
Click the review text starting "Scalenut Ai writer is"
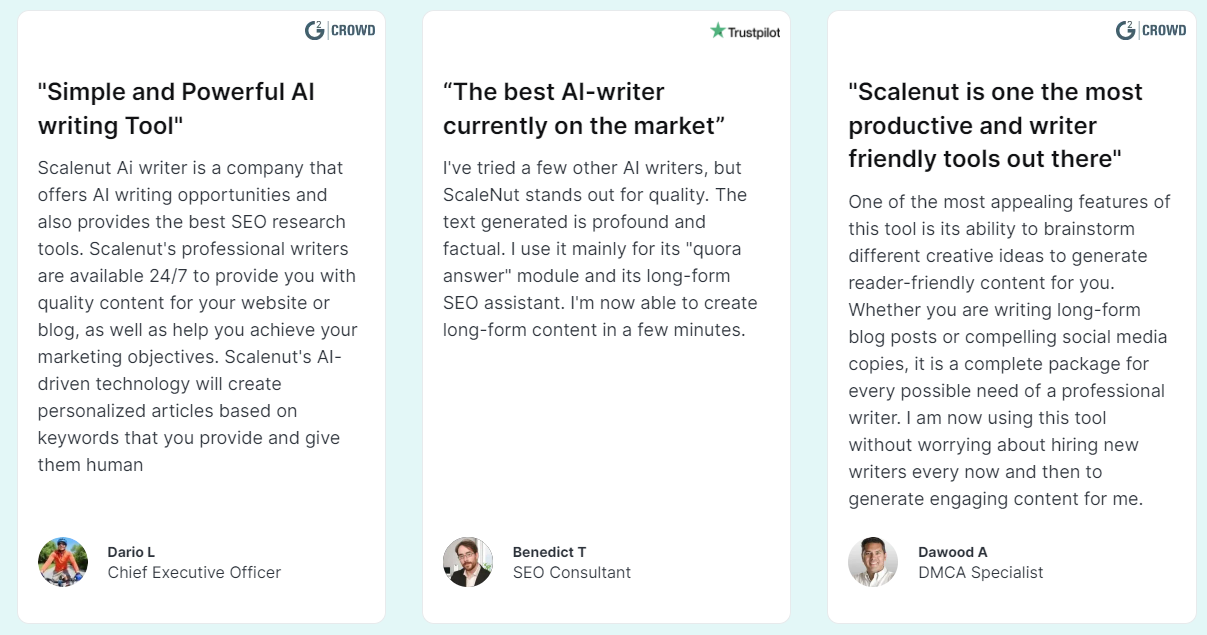198,316
